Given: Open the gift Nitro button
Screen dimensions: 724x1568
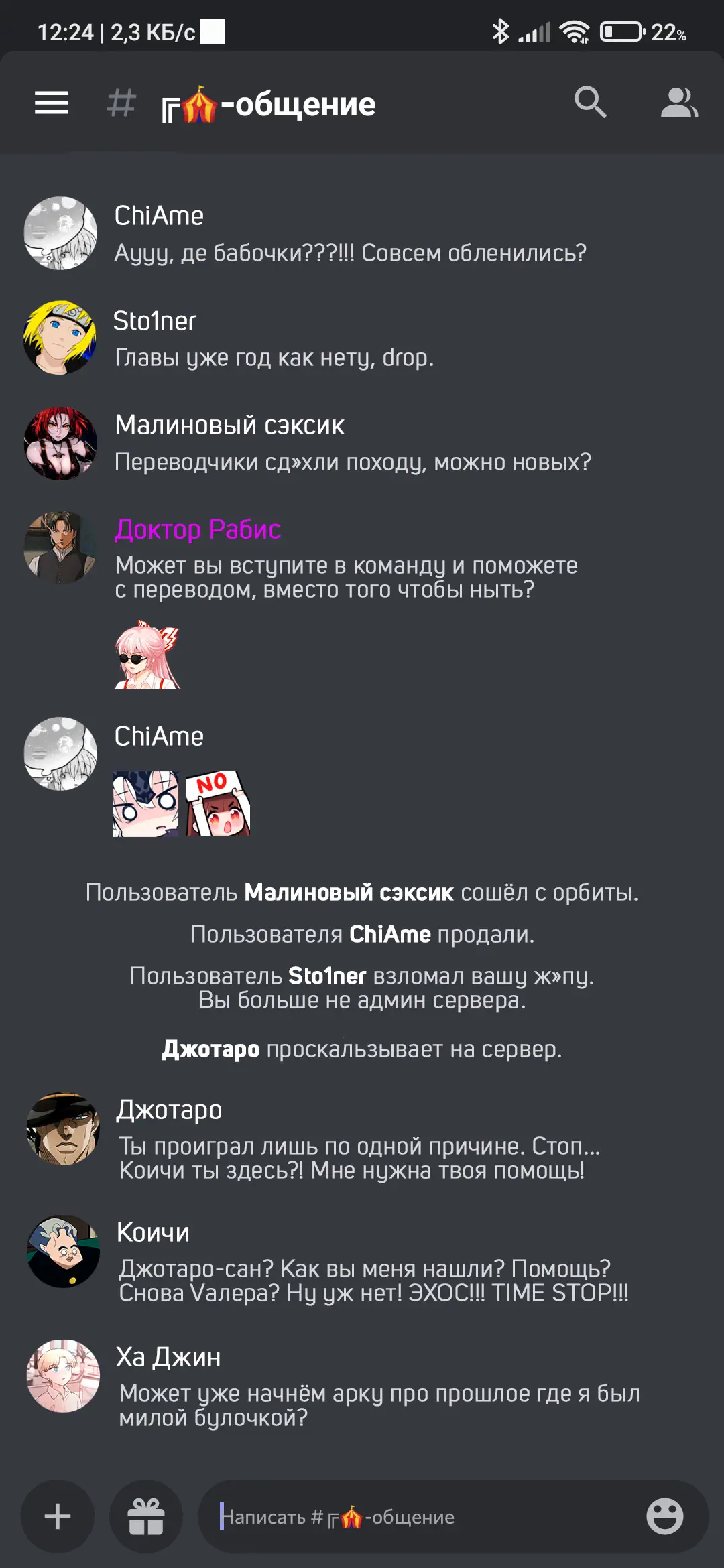Looking at the screenshot, I should (146, 1516).
